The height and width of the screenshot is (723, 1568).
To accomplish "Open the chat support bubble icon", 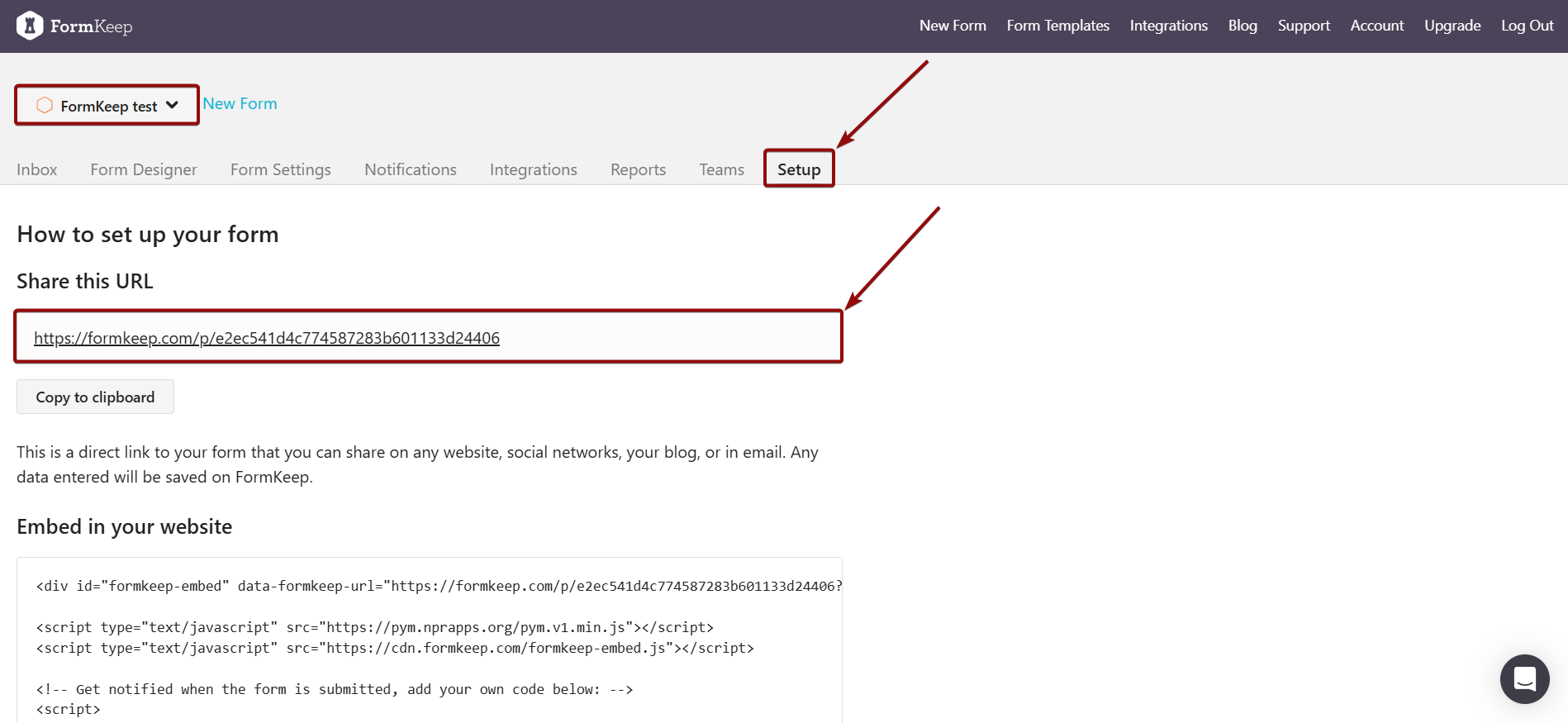I will [x=1524, y=679].
